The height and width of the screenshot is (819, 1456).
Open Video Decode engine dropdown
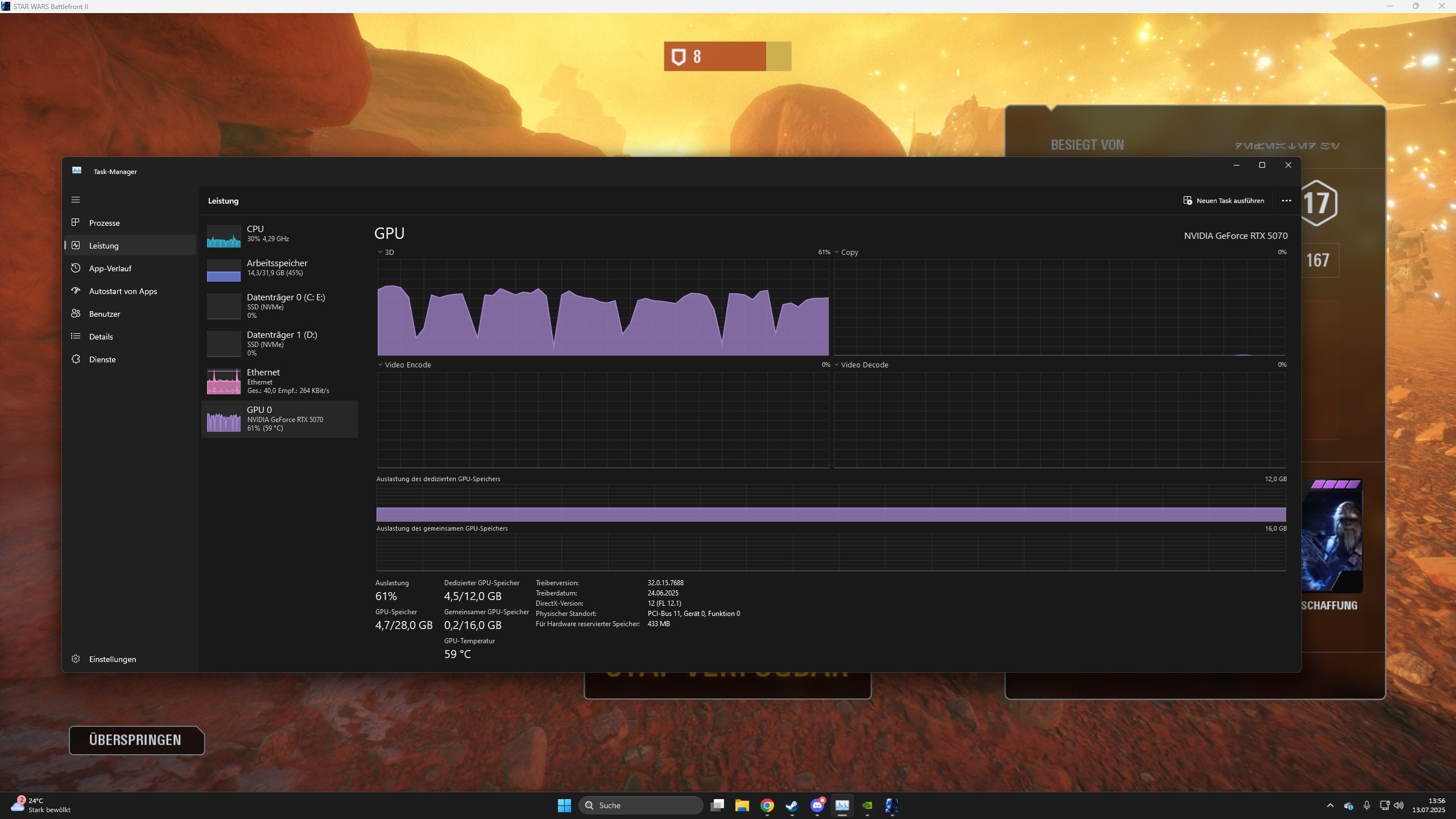(x=861, y=365)
